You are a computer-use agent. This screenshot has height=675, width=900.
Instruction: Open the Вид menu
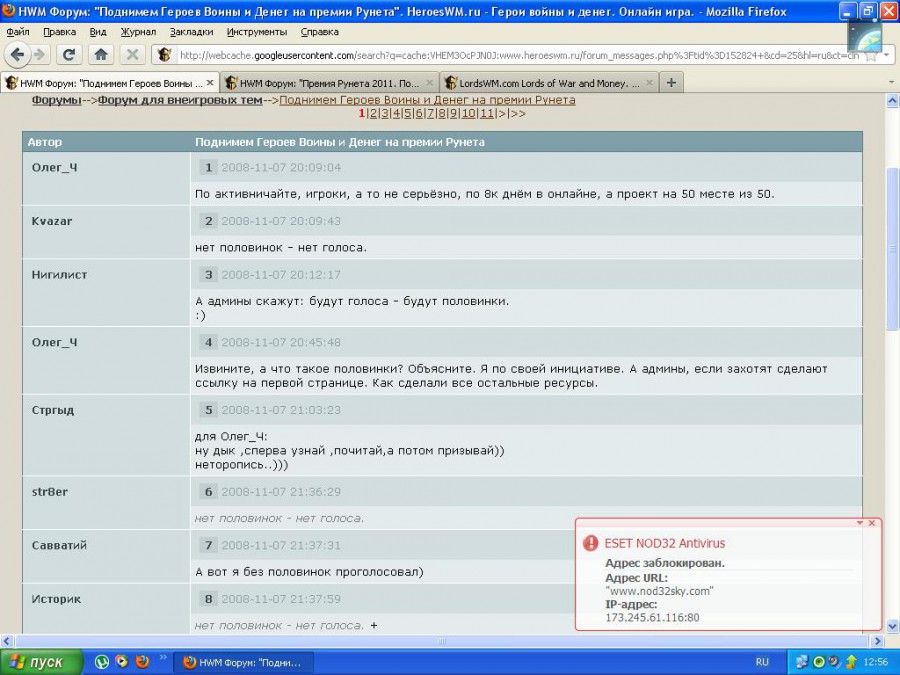pos(98,32)
